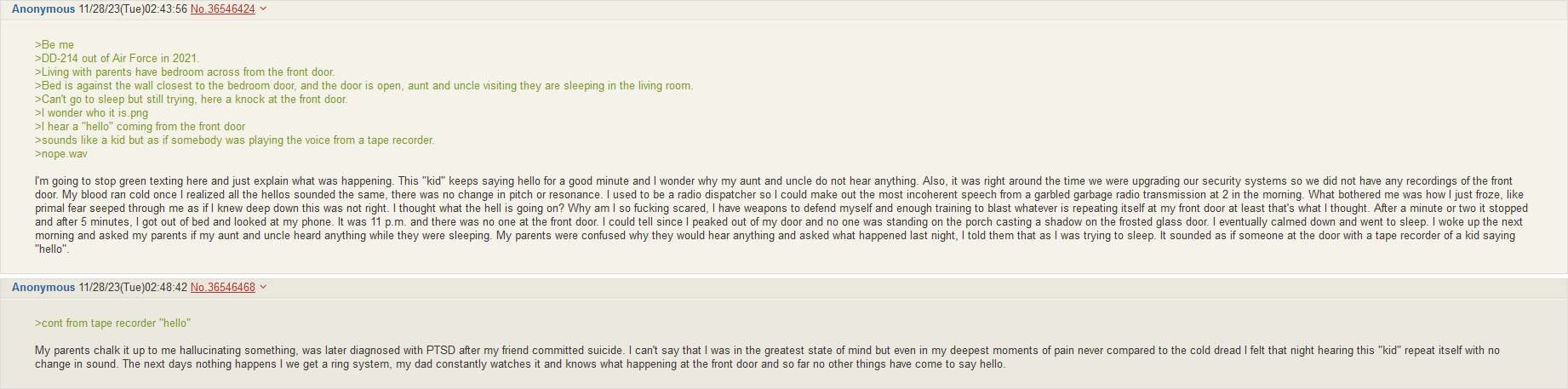Click the "No." link of post 36546424
This screenshot has width=1568, height=389.
[198, 9]
